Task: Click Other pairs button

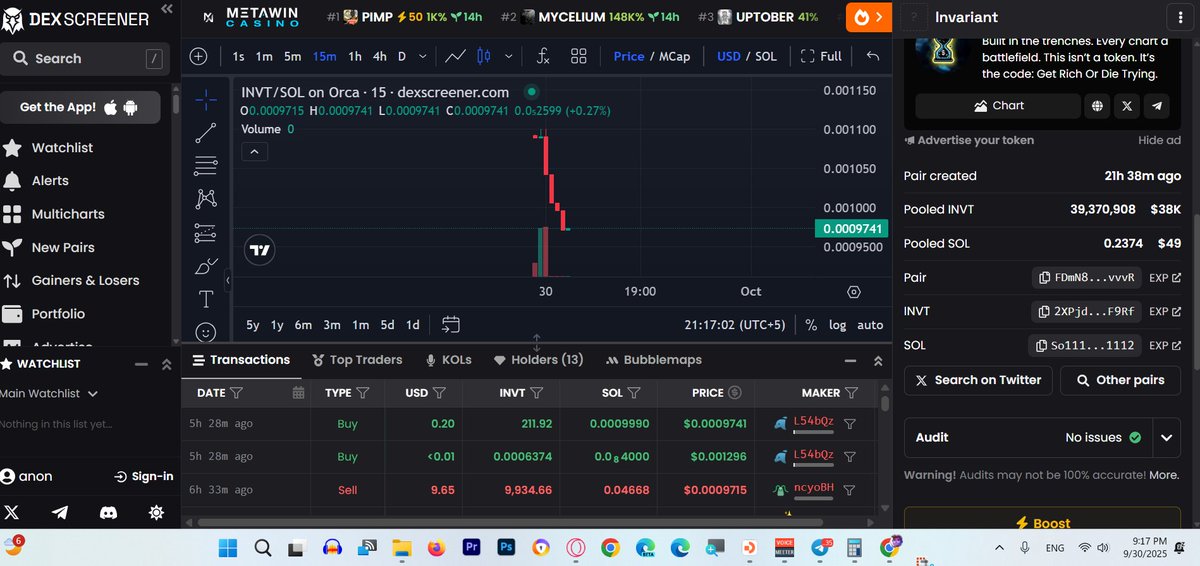Action: click(1120, 380)
